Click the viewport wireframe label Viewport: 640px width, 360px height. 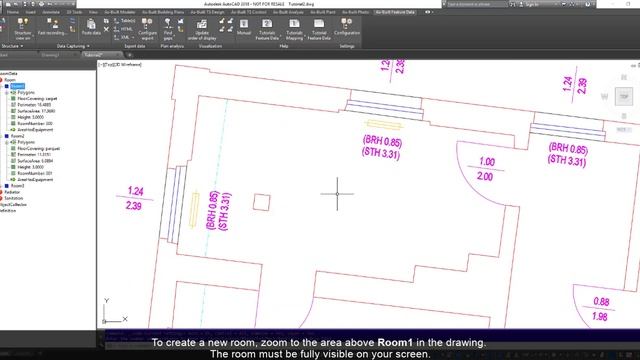tap(120, 64)
